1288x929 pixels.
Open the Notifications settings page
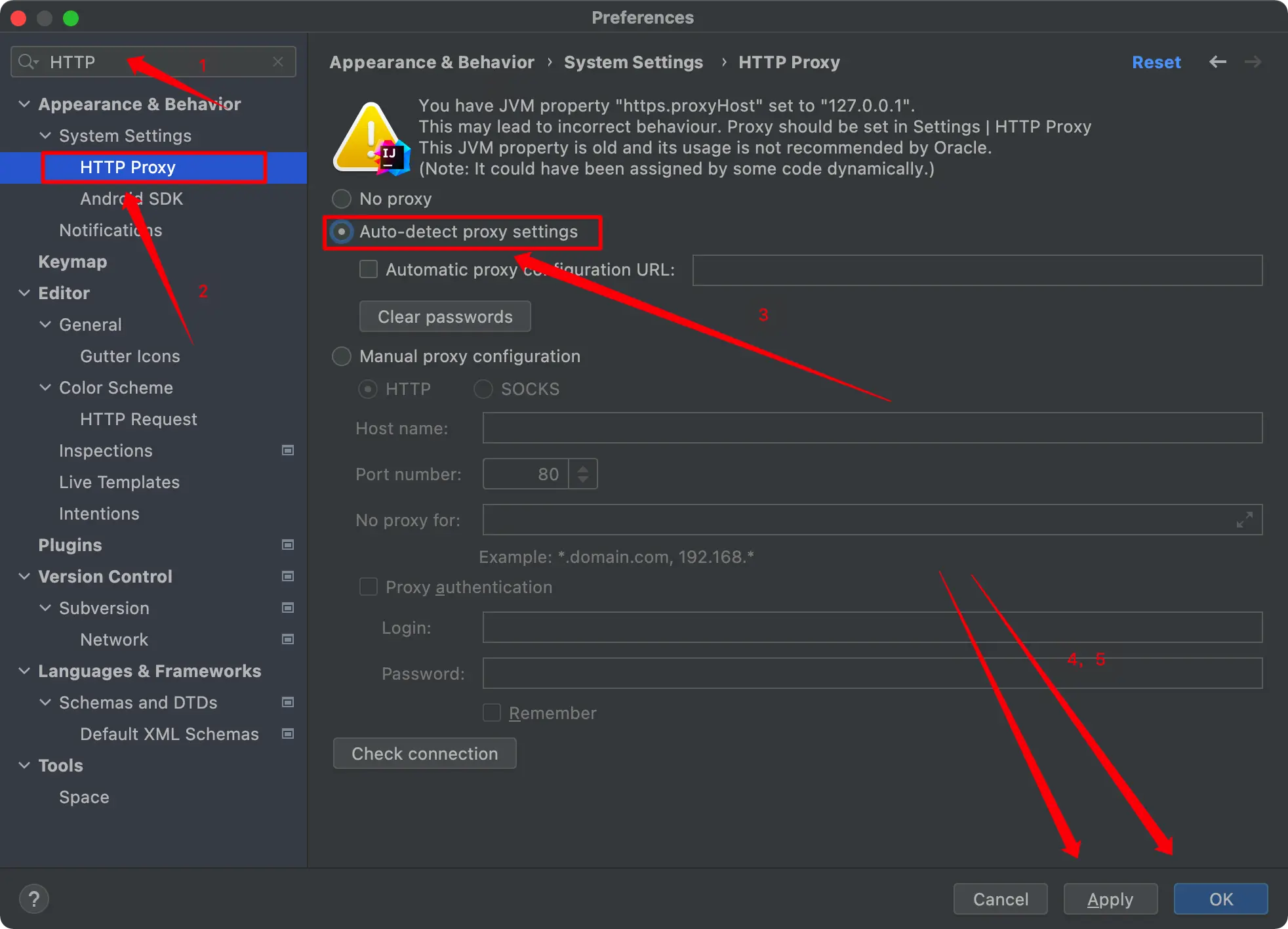110,230
